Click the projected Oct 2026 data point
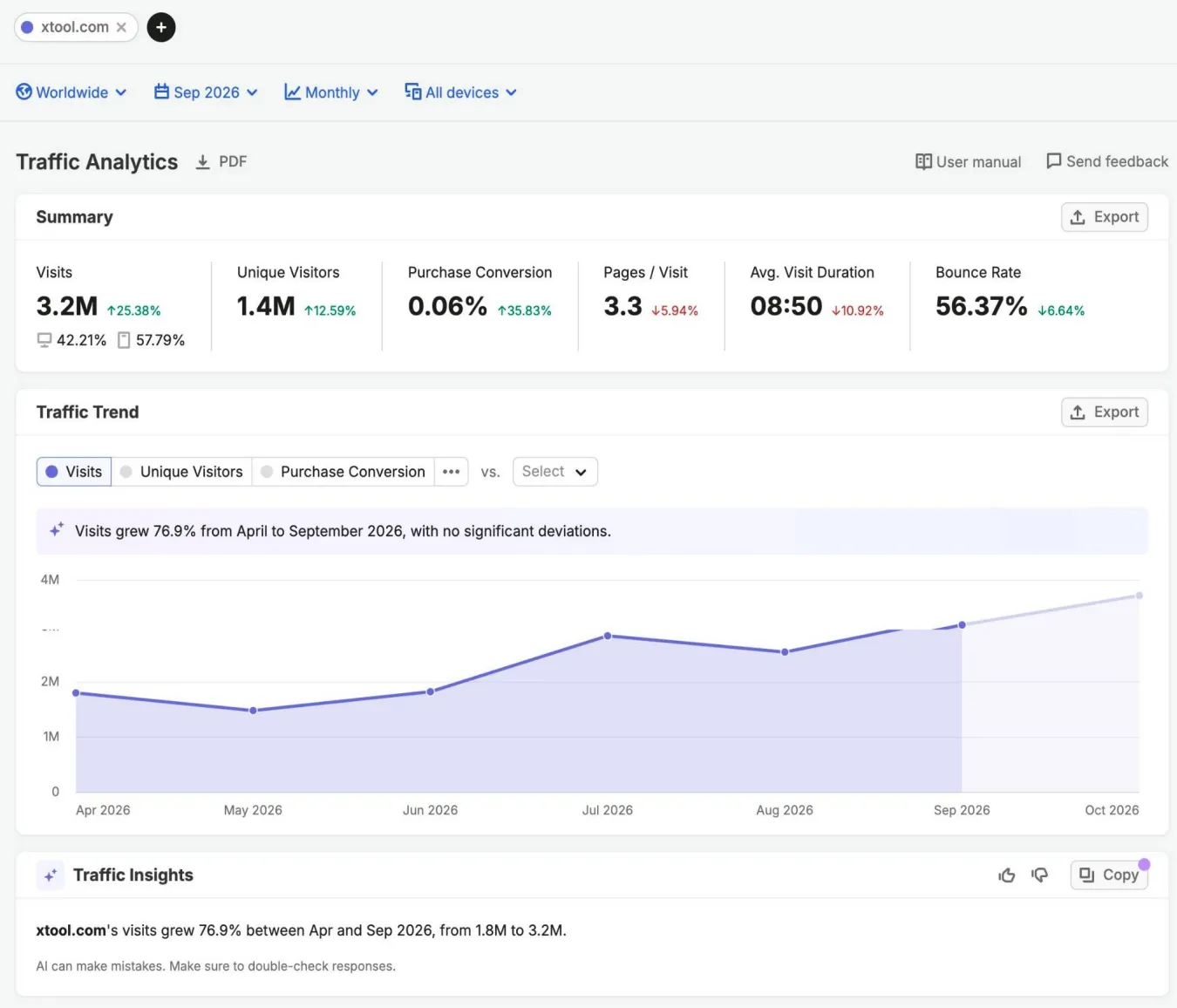The image size is (1177, 1008). (x=1140, y=596)
